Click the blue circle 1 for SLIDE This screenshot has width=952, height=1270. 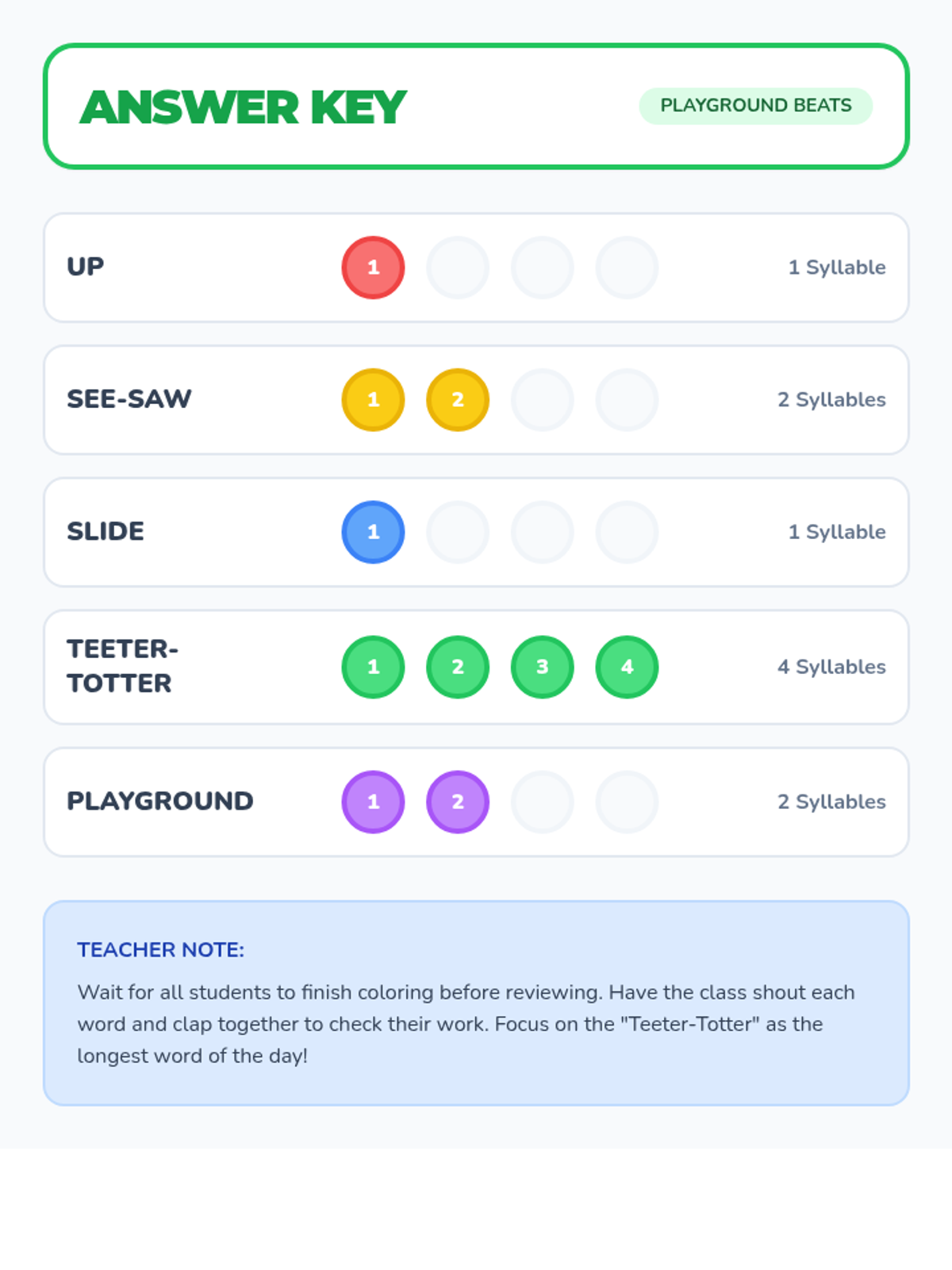point(373,532)
